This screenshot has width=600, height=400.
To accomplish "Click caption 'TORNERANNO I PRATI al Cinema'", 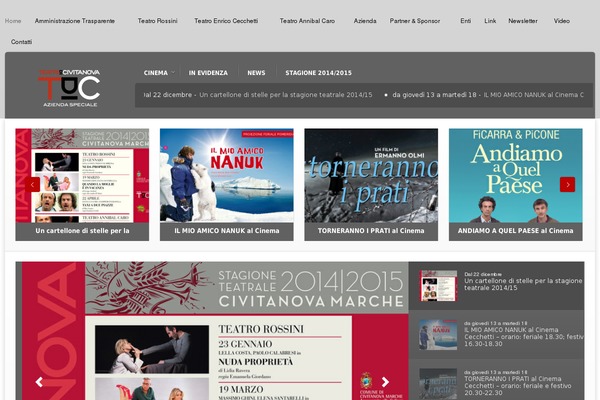I will click(x=371, y=231).
